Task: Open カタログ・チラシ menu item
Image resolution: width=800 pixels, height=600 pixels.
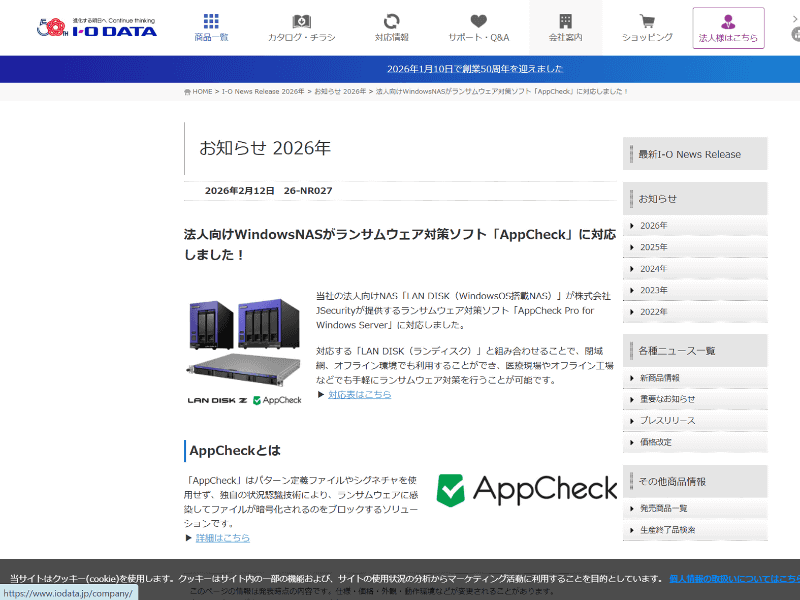Action: point(302,28)
